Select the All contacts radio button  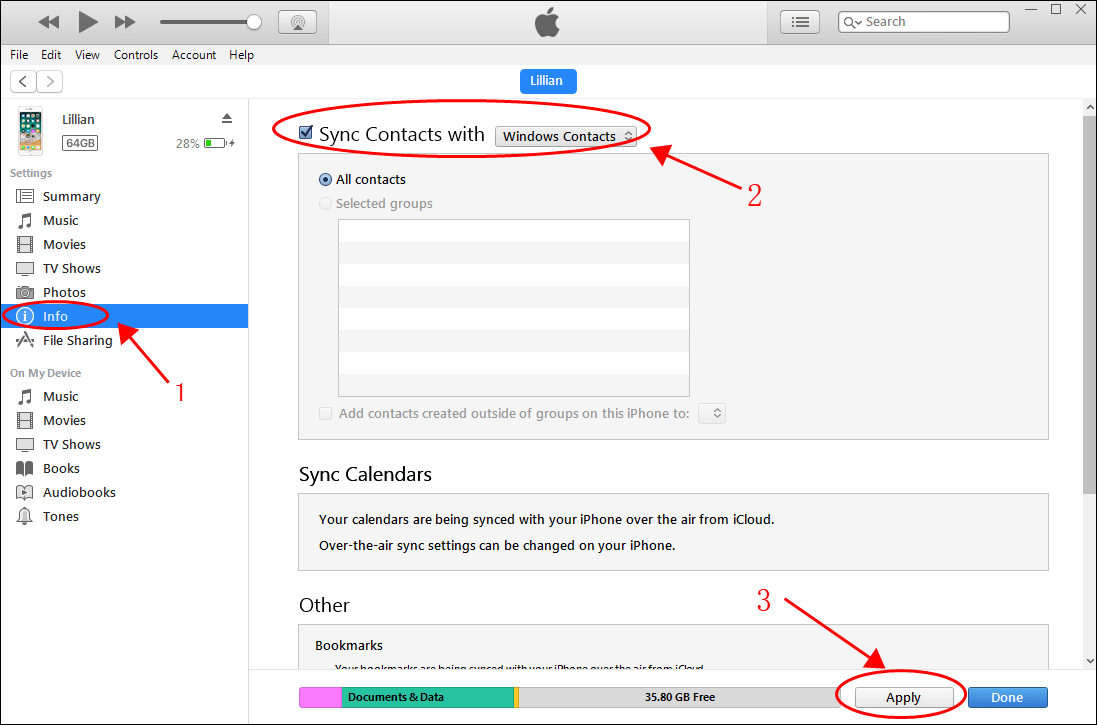pos(325,180)
